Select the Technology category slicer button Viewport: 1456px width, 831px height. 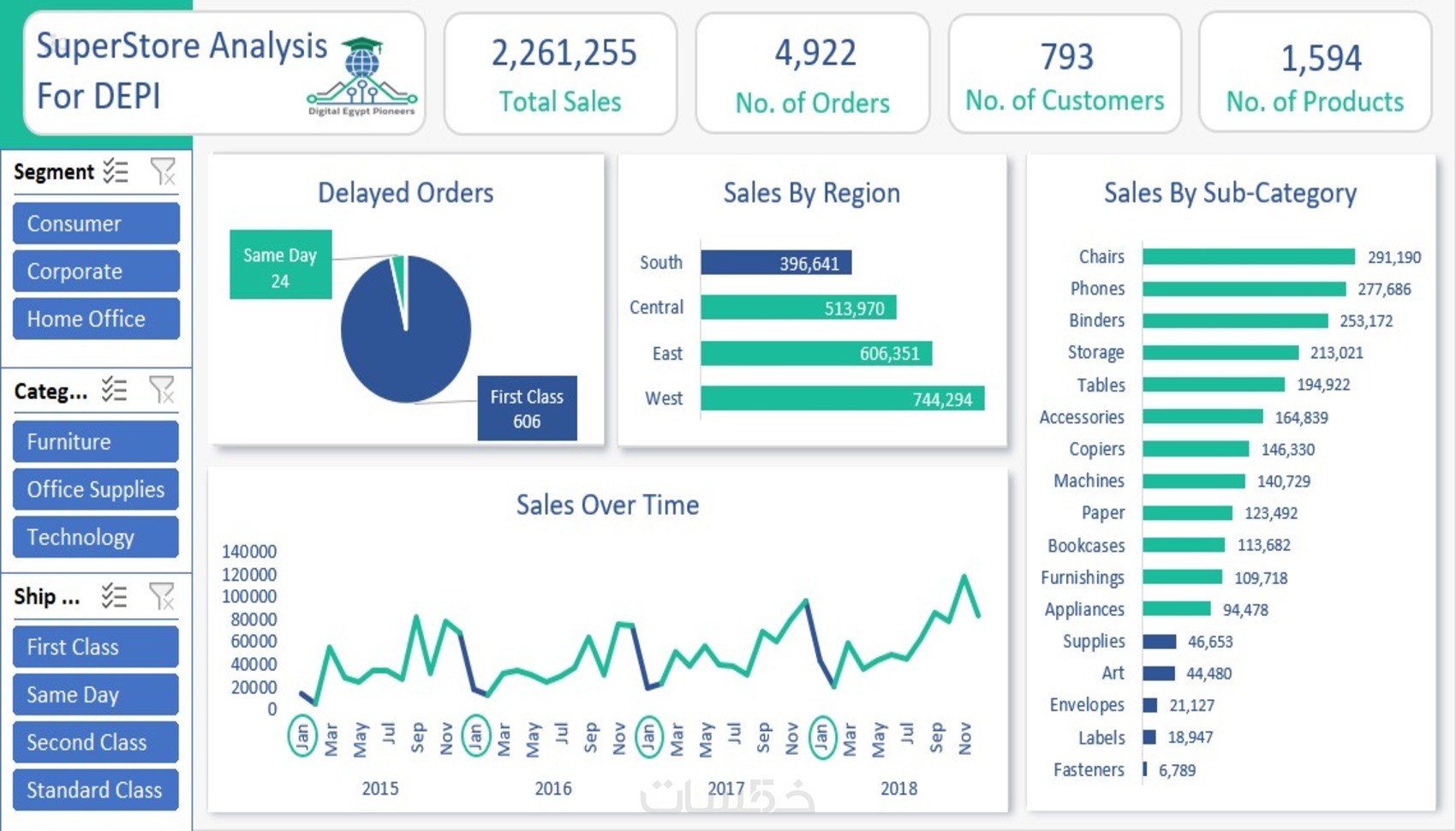96,537
